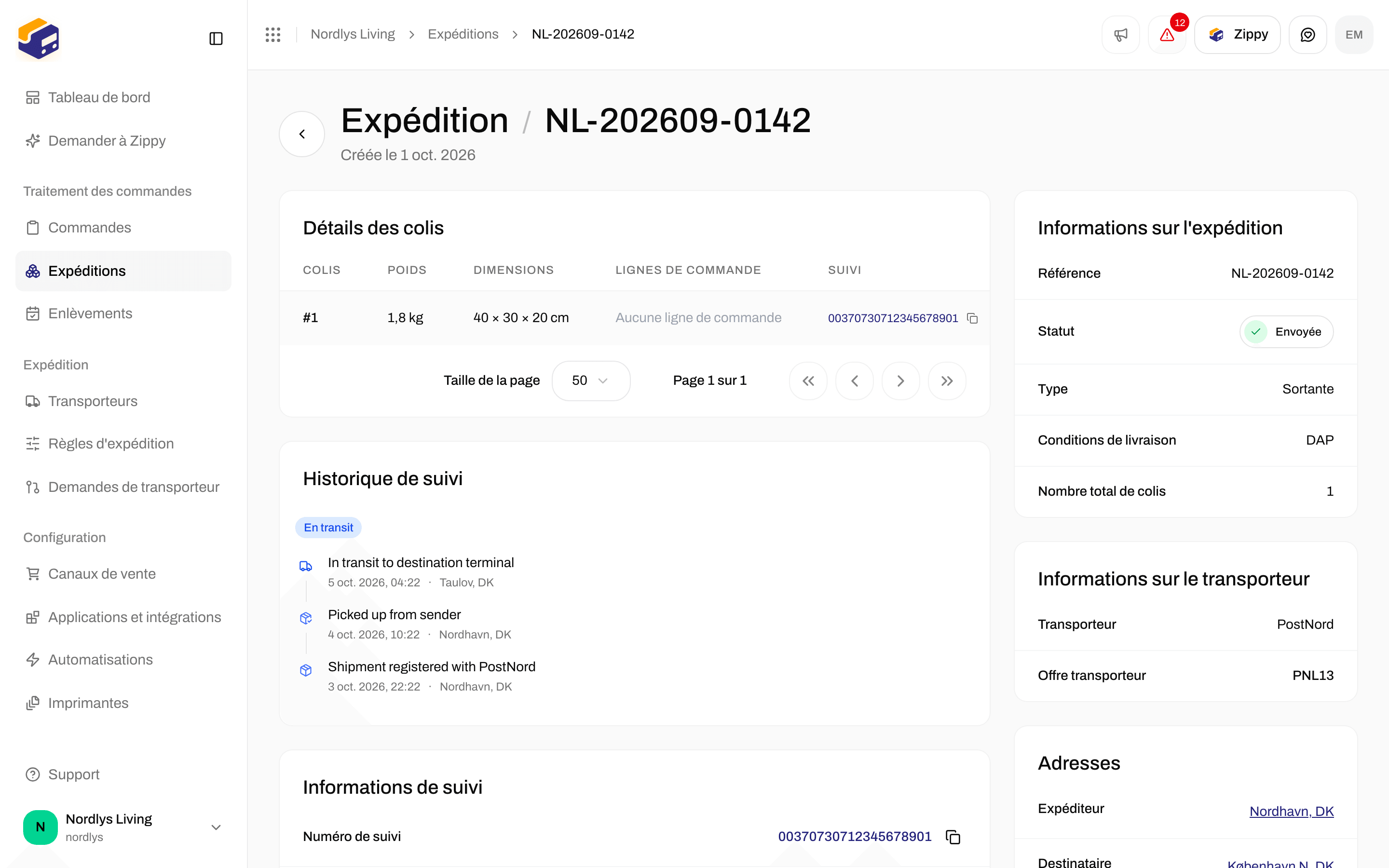Click Nordlys Living breadcrumb
Image resolution: width=1389 pixels, height=868 pixels.
click(353, 34)
